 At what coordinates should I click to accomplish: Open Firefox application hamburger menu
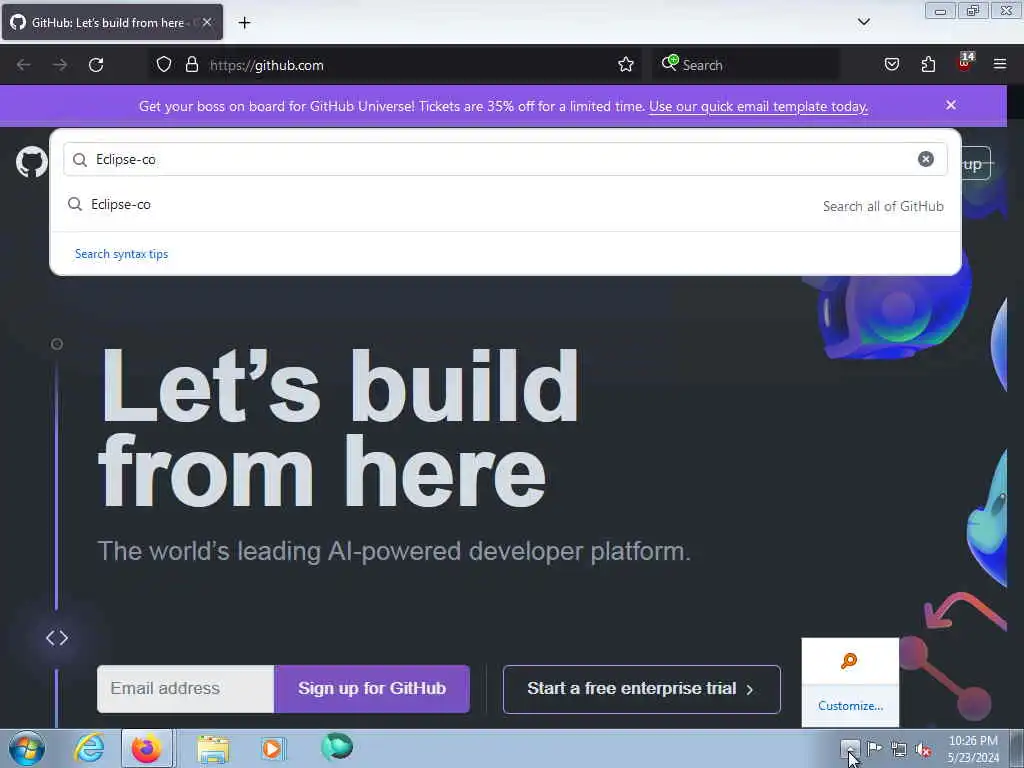[x=999, y=64]
